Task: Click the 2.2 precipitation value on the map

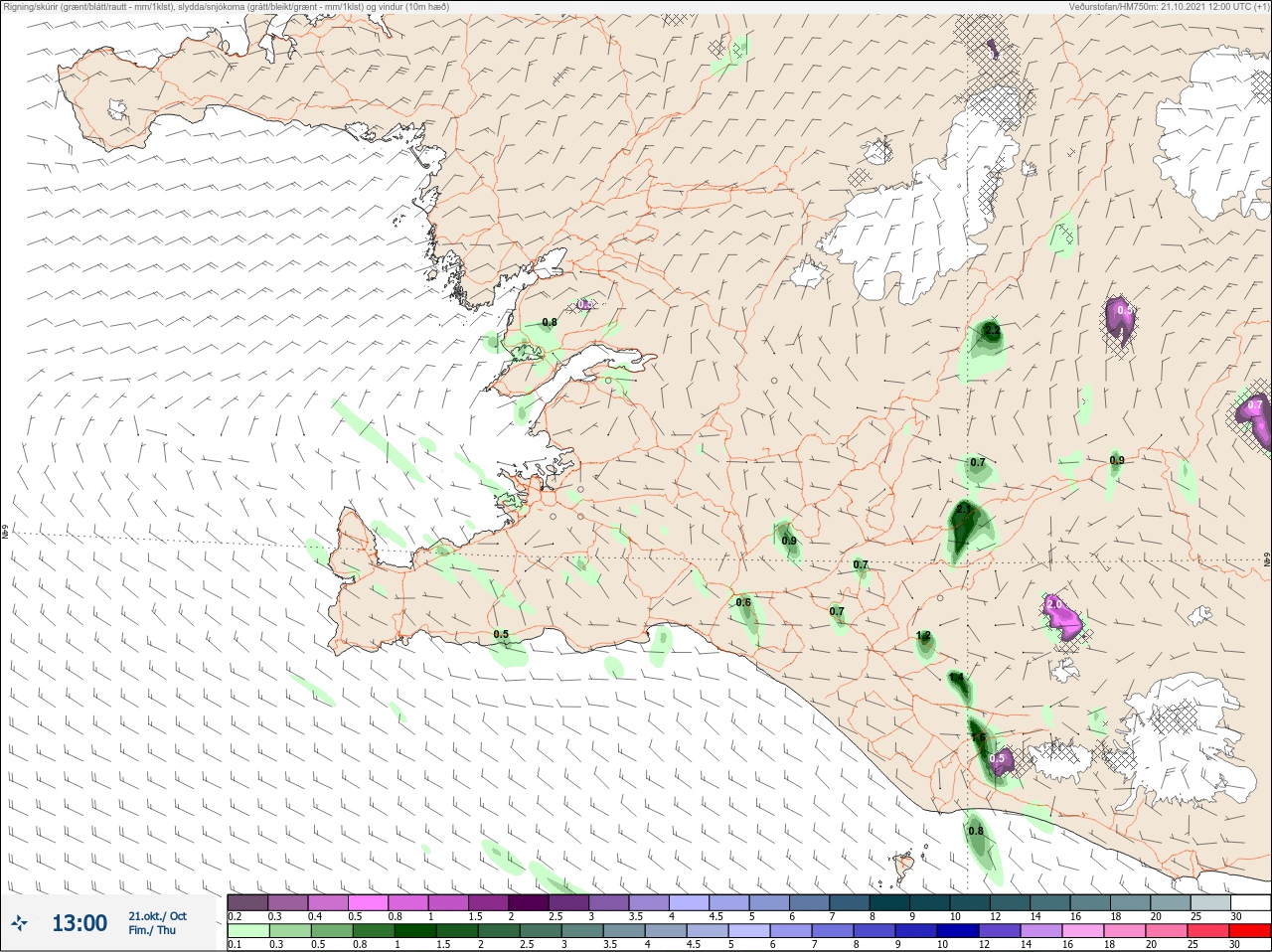Action: tap(992, 329)
